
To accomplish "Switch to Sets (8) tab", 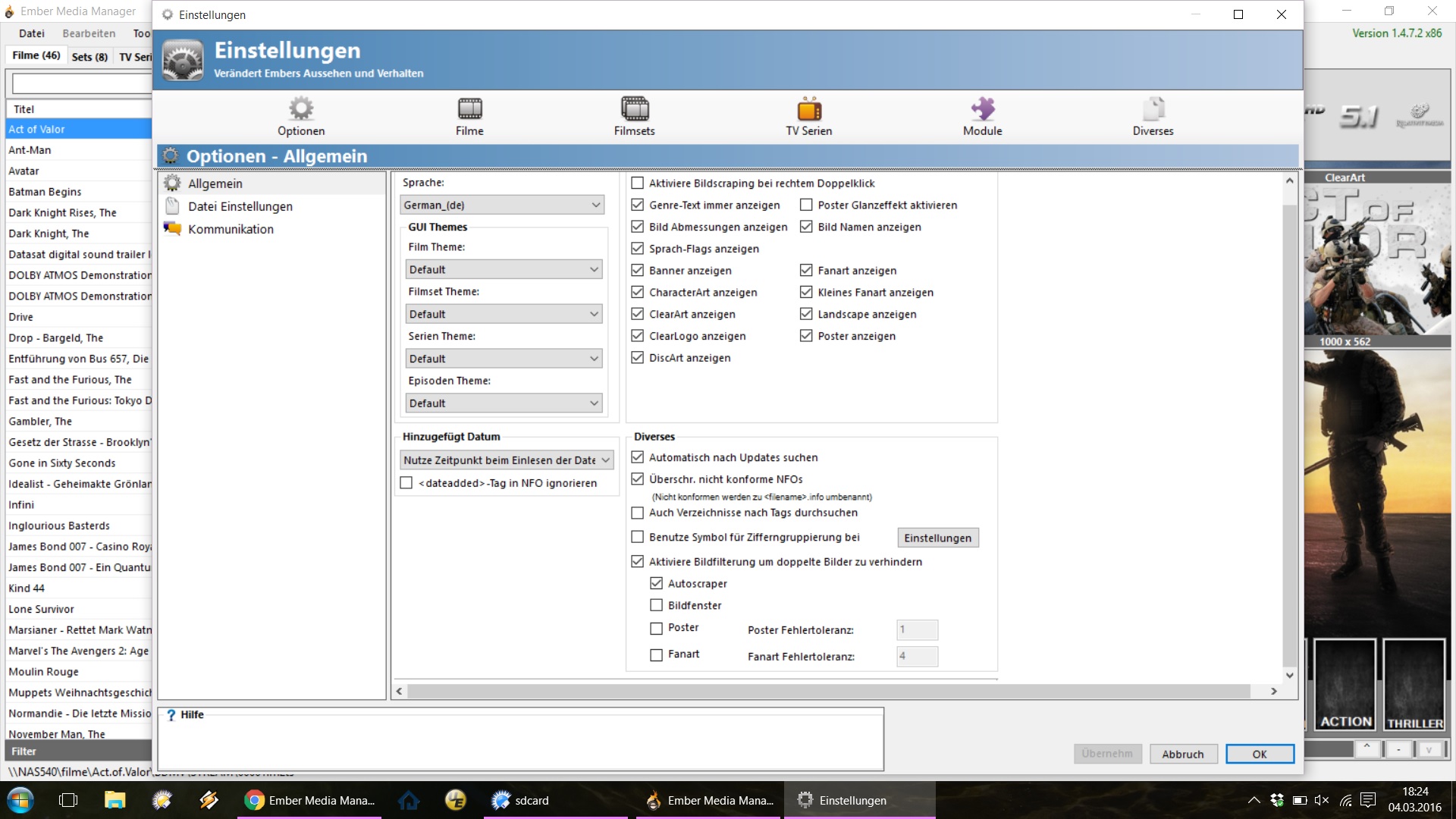I will [89, 57].
